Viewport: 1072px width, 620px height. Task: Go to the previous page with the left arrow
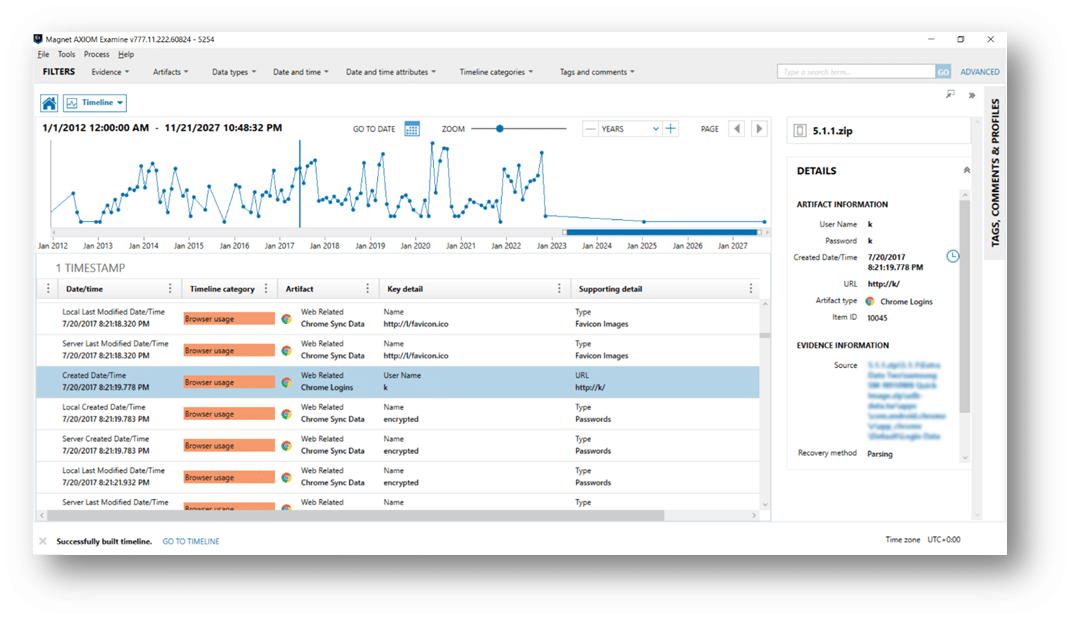(737, 129)
